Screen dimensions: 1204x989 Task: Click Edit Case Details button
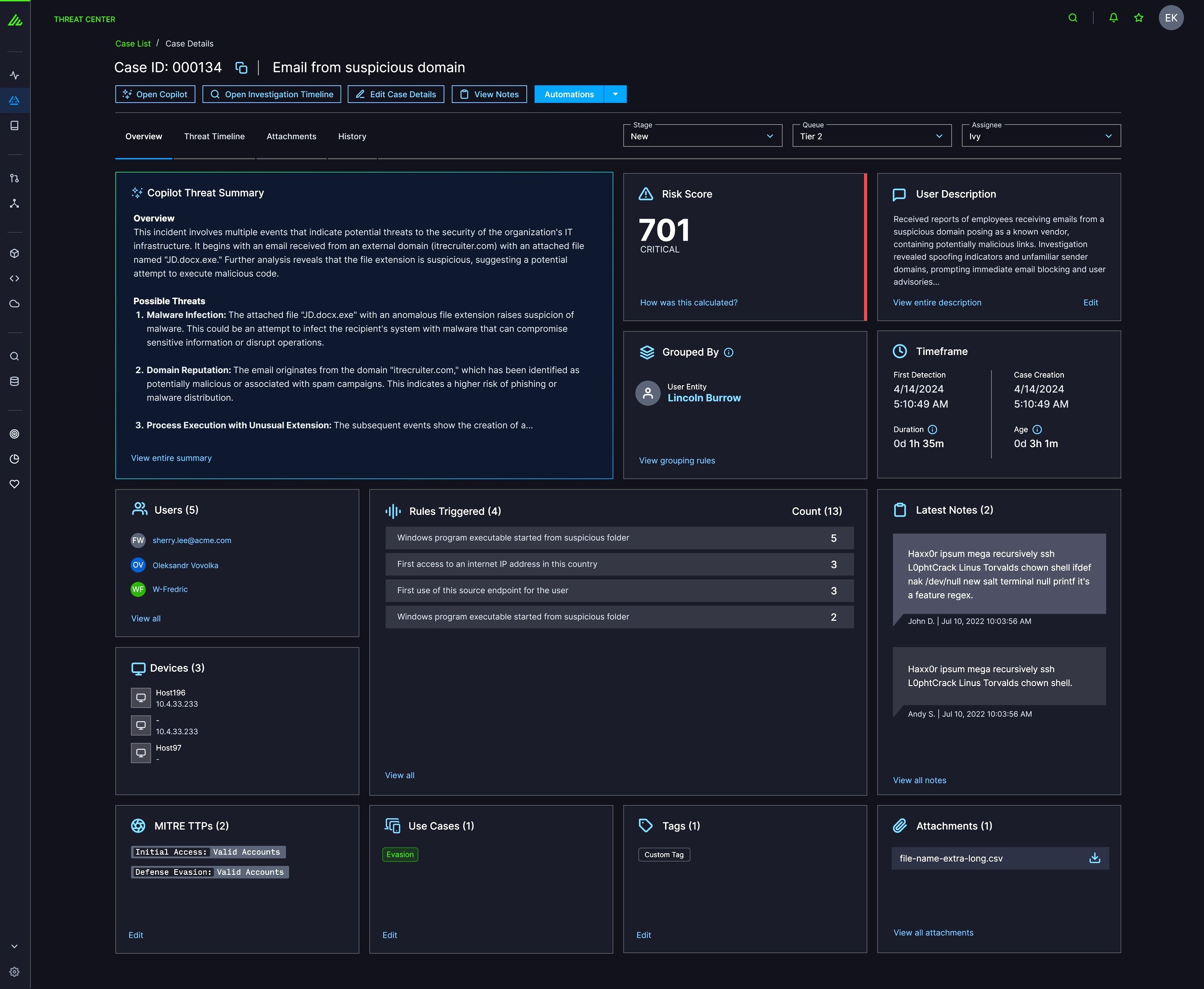[396, 94]
